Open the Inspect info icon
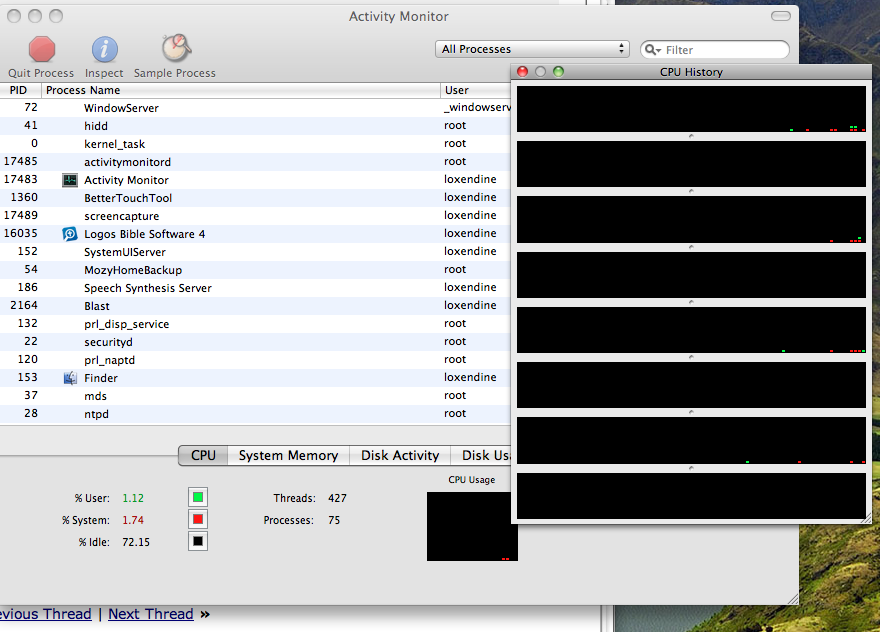The image size is (880, 632). click(105, 49)
